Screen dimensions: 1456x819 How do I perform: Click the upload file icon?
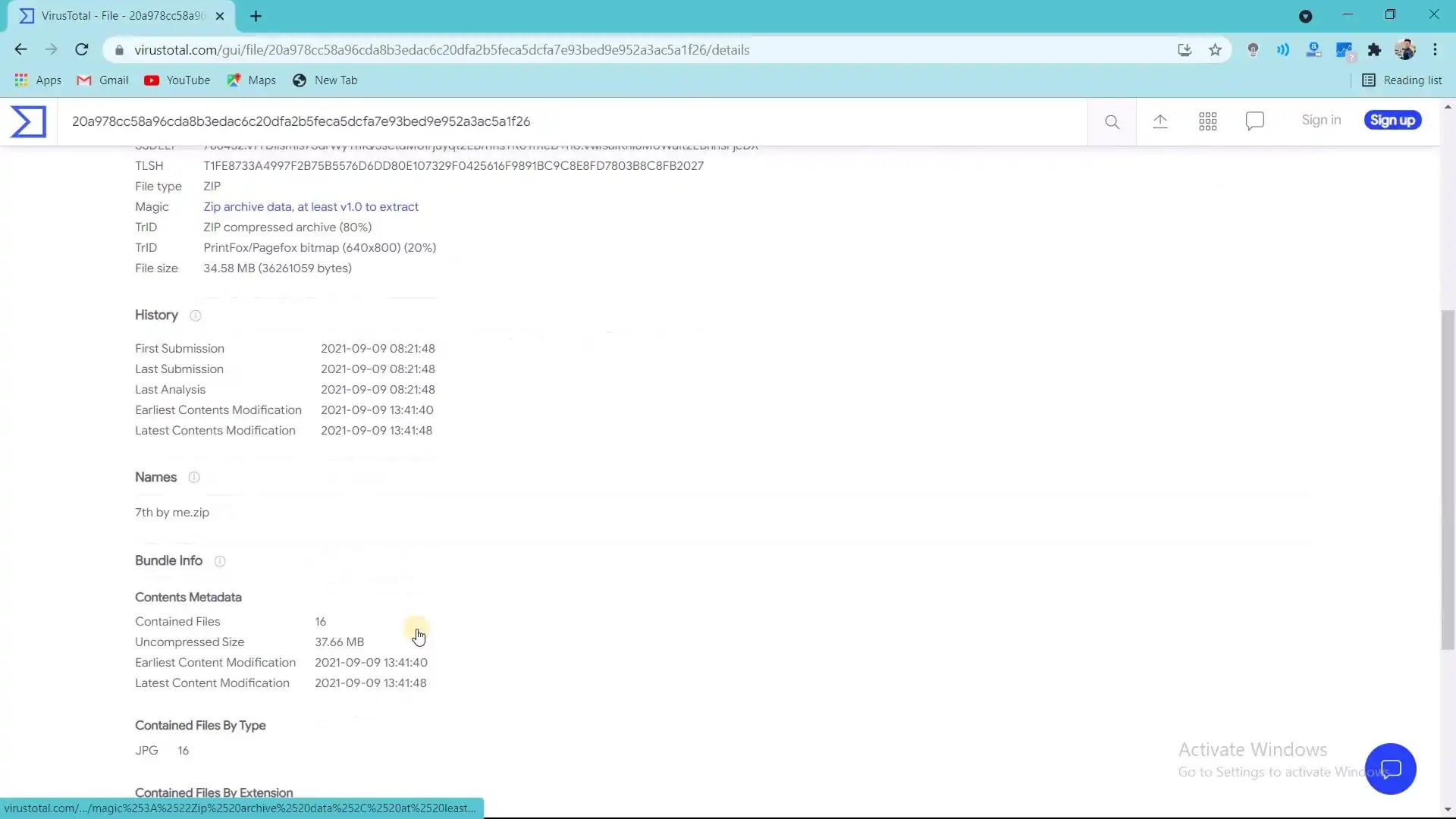1160,121
